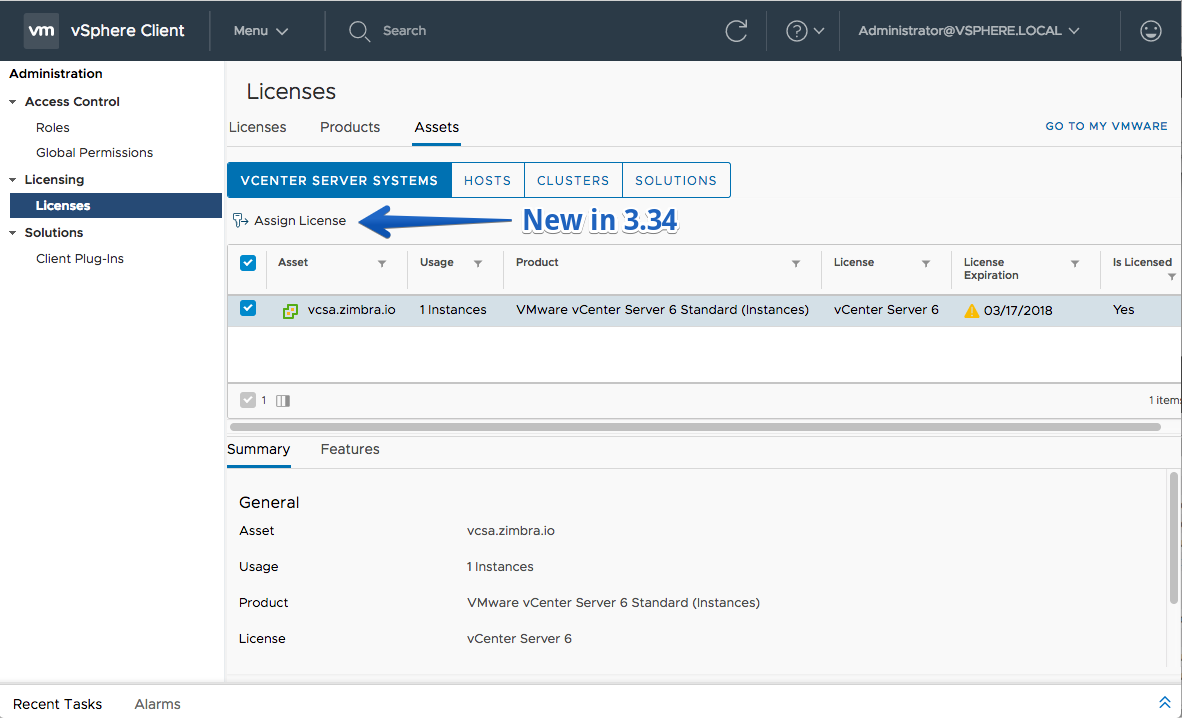1182x718 pixels.
Task: Uncheck the vcsa.zimbra.io row checkbox
Action: (x=248, y=308)
